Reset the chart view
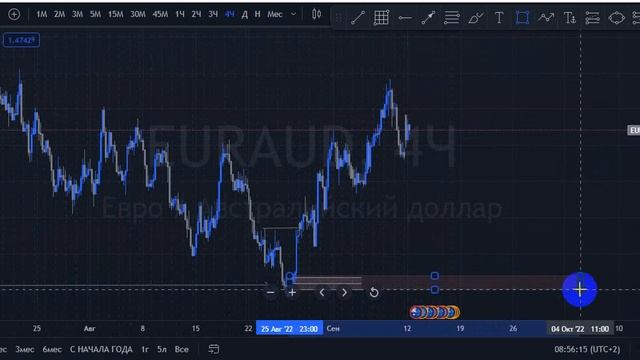 pos(374,292)
